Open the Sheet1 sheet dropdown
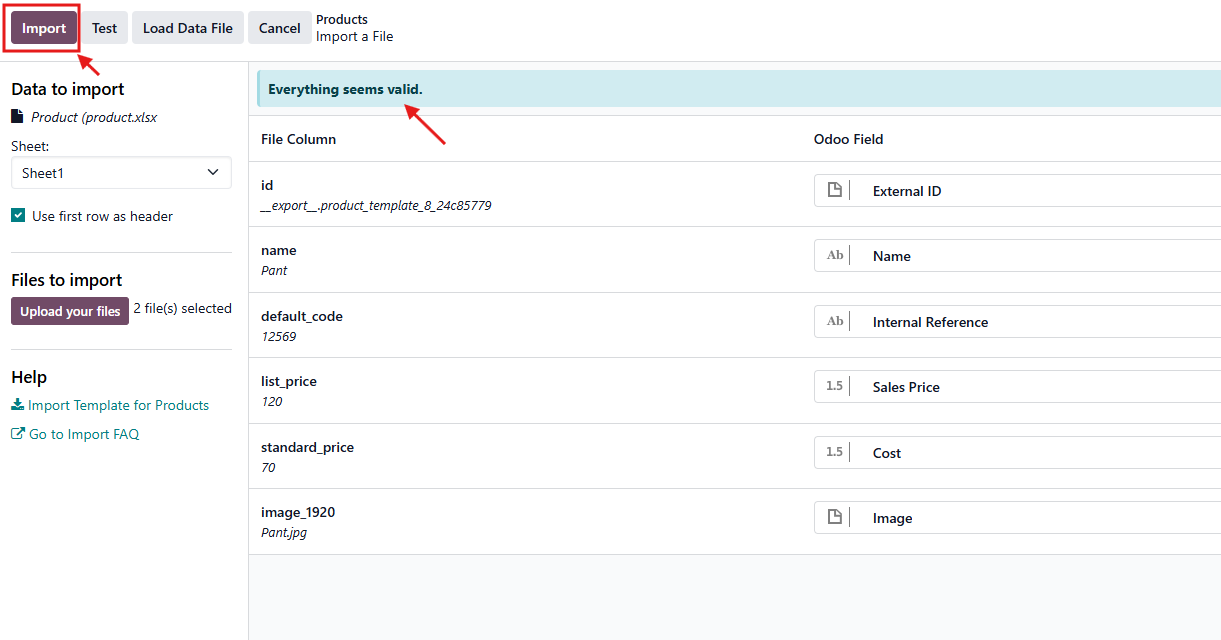This screenshot has height=640, width=1221. click(x=121, y=173)
